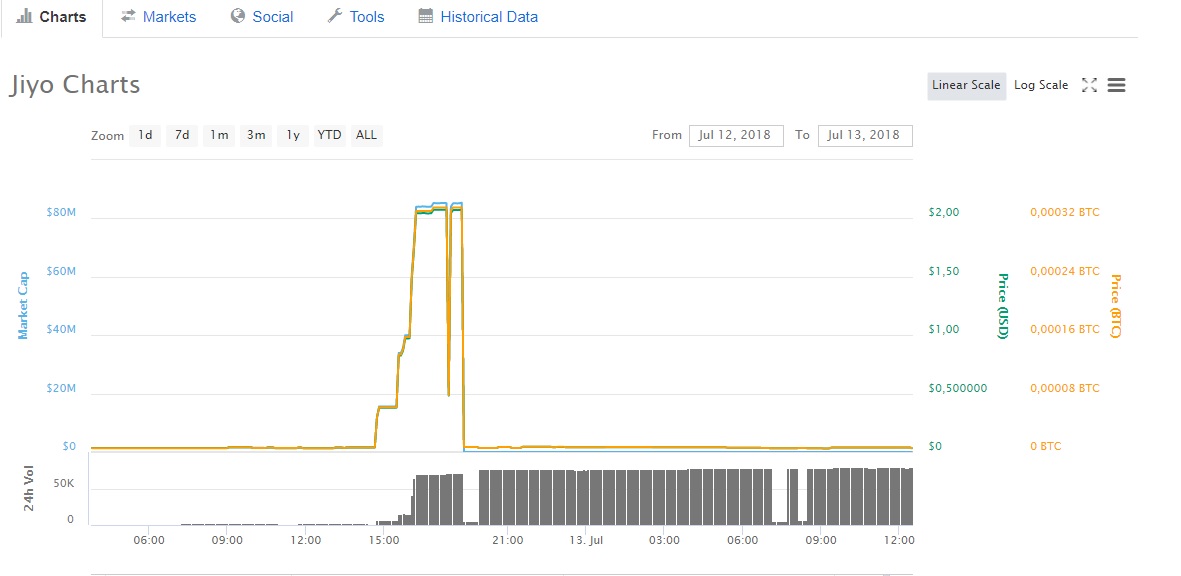Click the 03:00 time axis label
The image size is (1181, 576).
tap(664, 541)
